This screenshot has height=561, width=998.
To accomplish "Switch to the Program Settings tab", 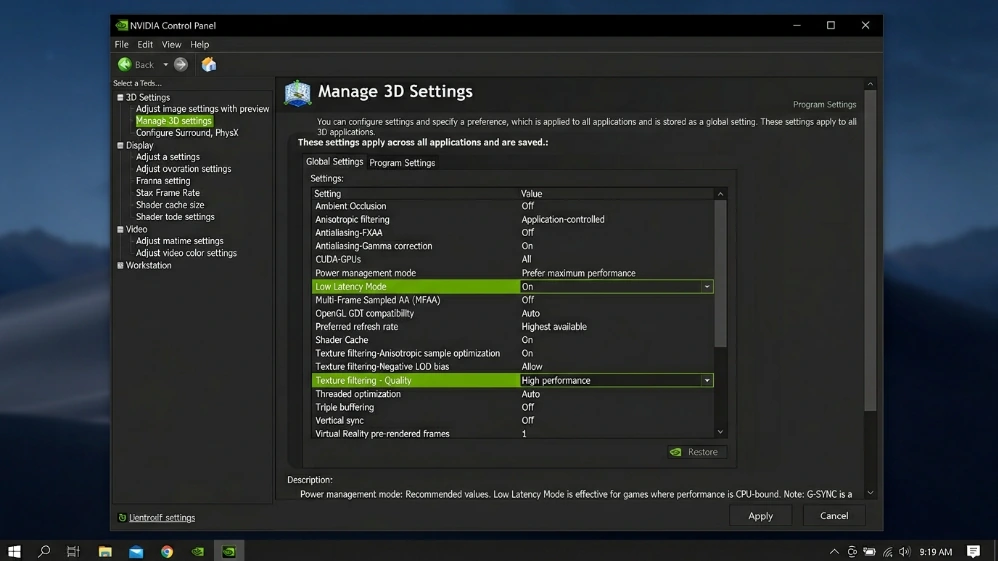I will click(x=402, y=163).
